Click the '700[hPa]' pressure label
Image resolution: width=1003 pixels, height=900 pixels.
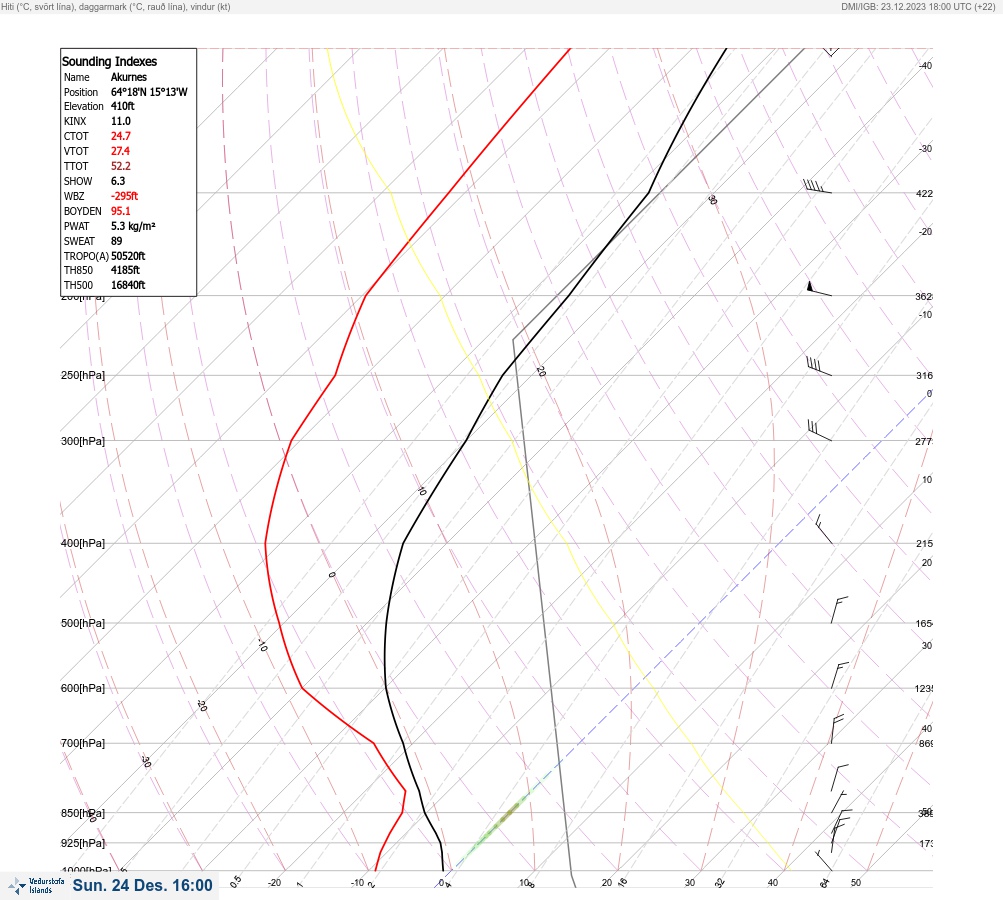point(83,743)
